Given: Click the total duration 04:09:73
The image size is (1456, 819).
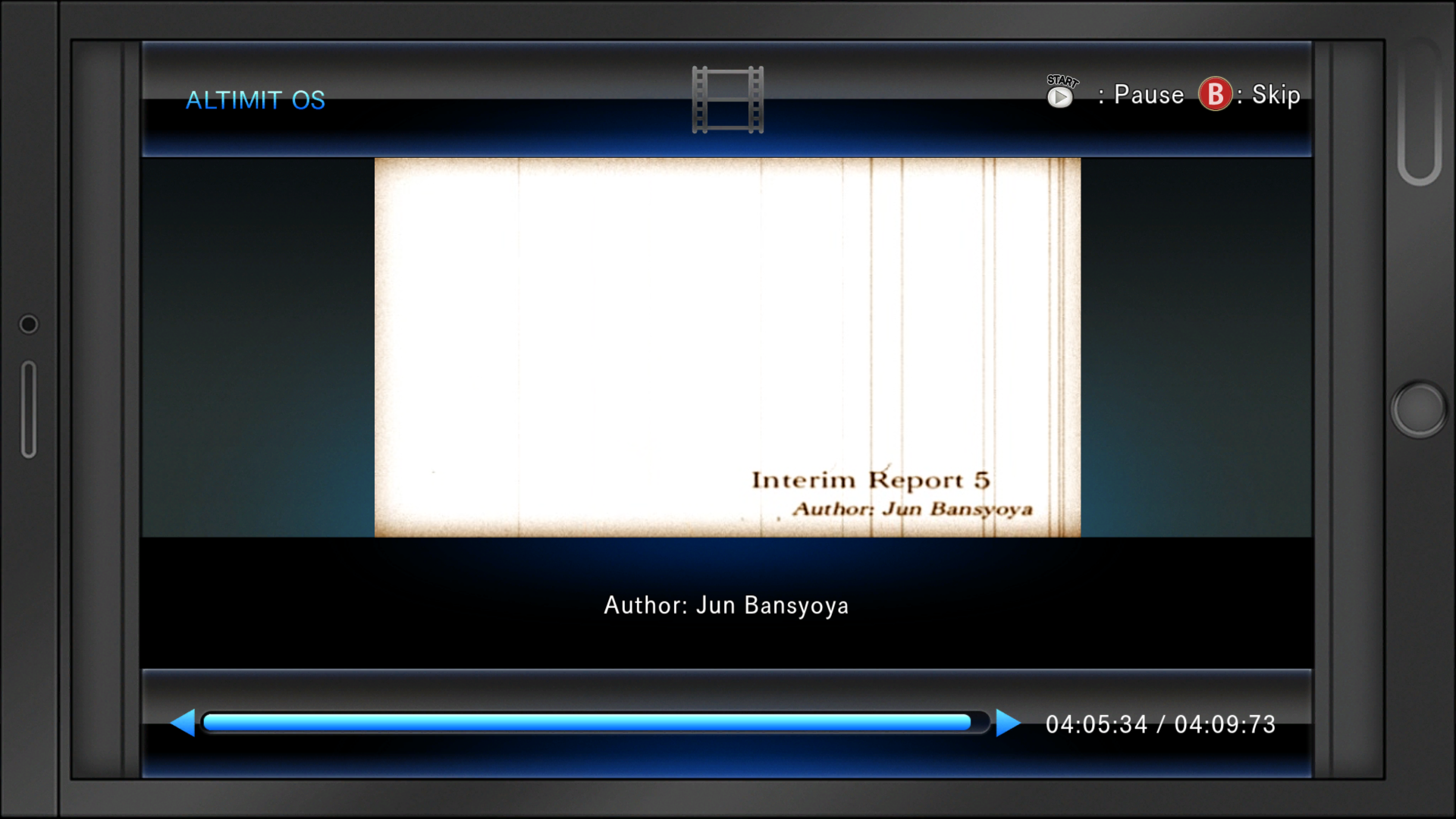Looking at the screenshot, I should point(1225,725).
